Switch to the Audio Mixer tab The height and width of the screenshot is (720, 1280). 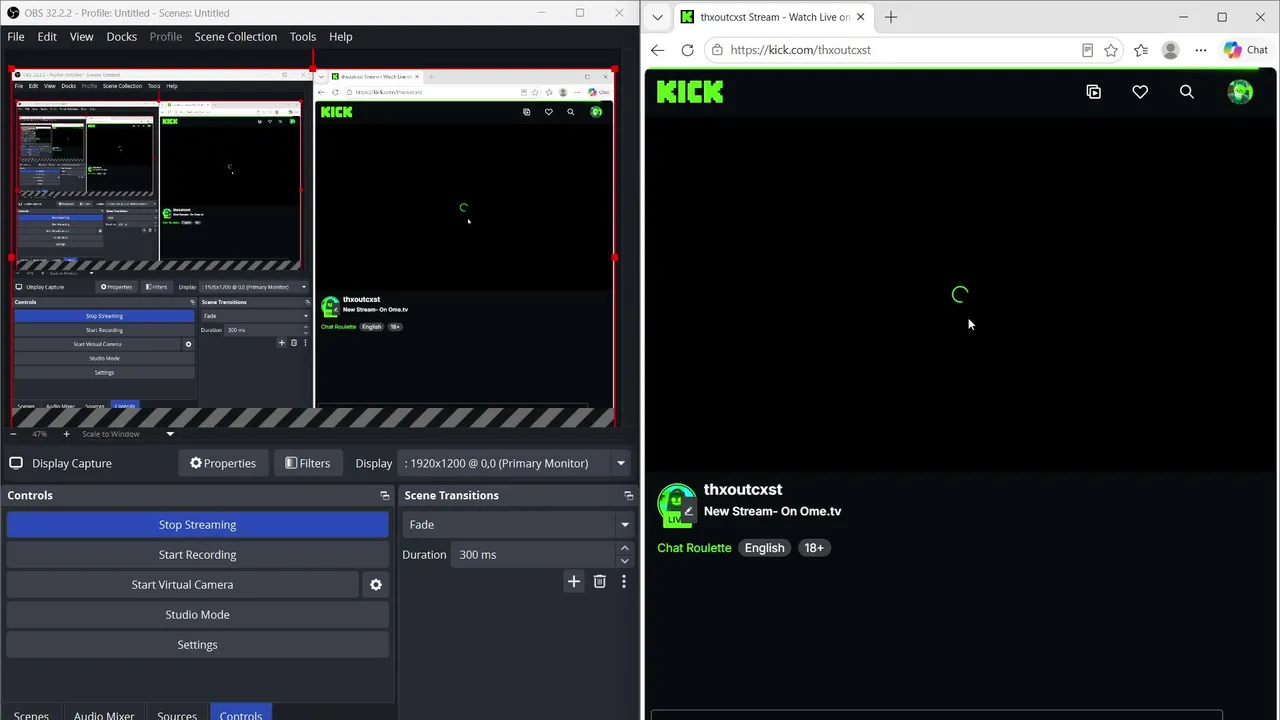[104, 716]
